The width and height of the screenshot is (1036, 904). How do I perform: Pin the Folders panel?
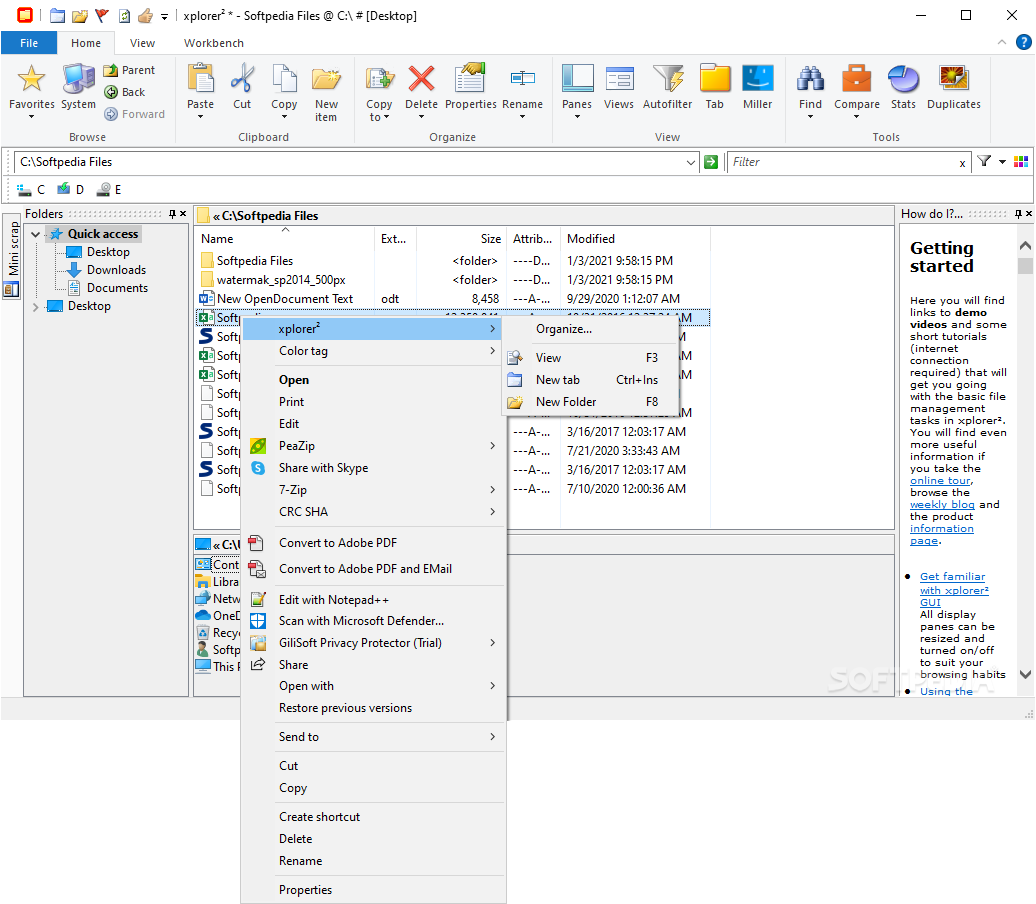[x=172, y=213]
